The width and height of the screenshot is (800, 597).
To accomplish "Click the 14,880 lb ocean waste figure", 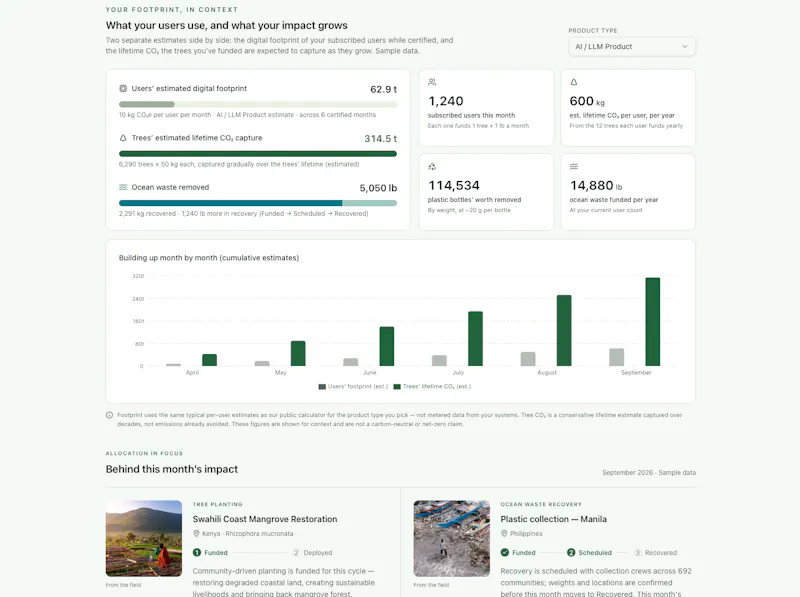I will tap(595, 185).
